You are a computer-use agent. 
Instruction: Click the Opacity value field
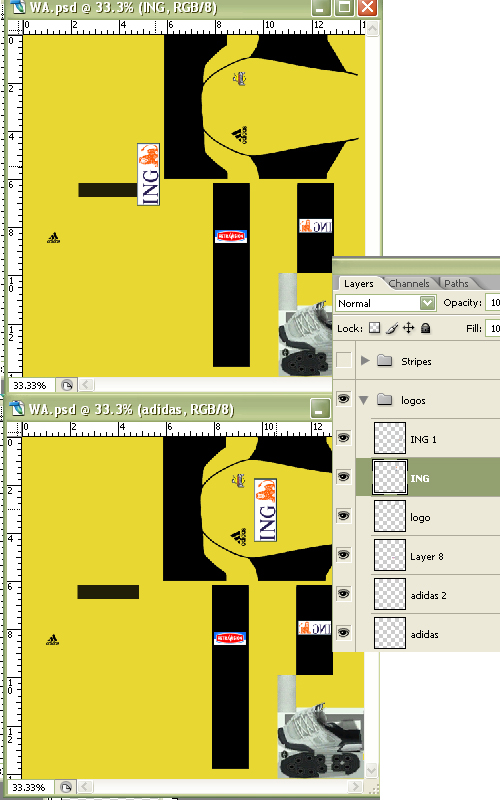click(492, 303)
